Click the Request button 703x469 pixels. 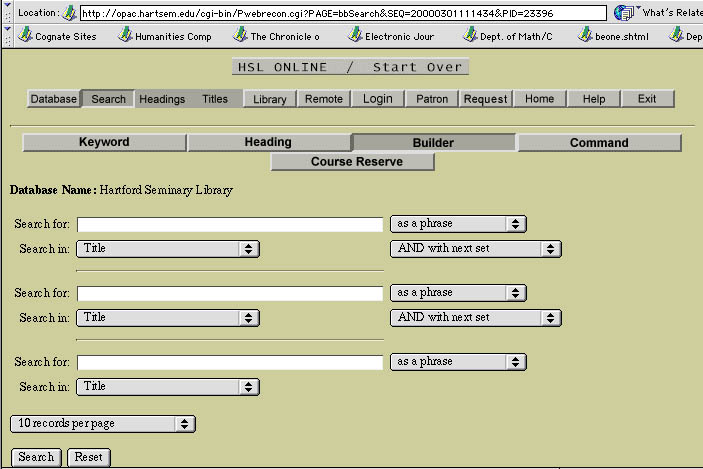click(485, 99)
